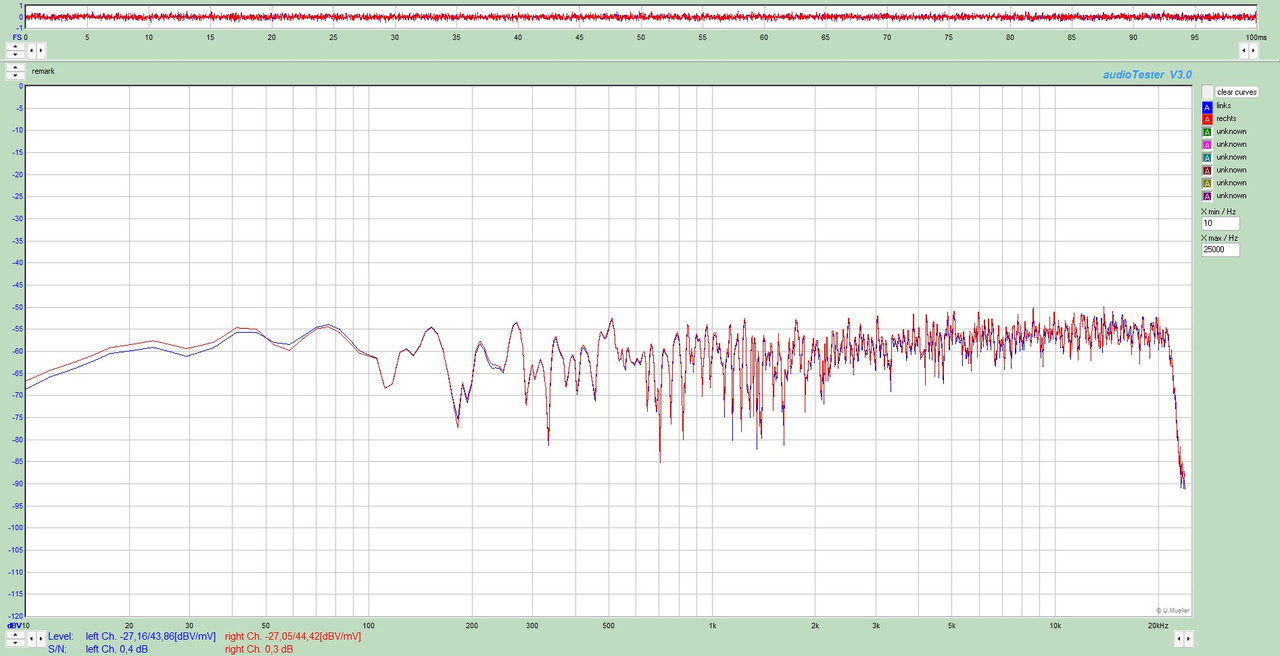Image resolution: width=1280 pixels, height=656 pixels.
Task: Click the 'remark' label
Action: (43, 72)
